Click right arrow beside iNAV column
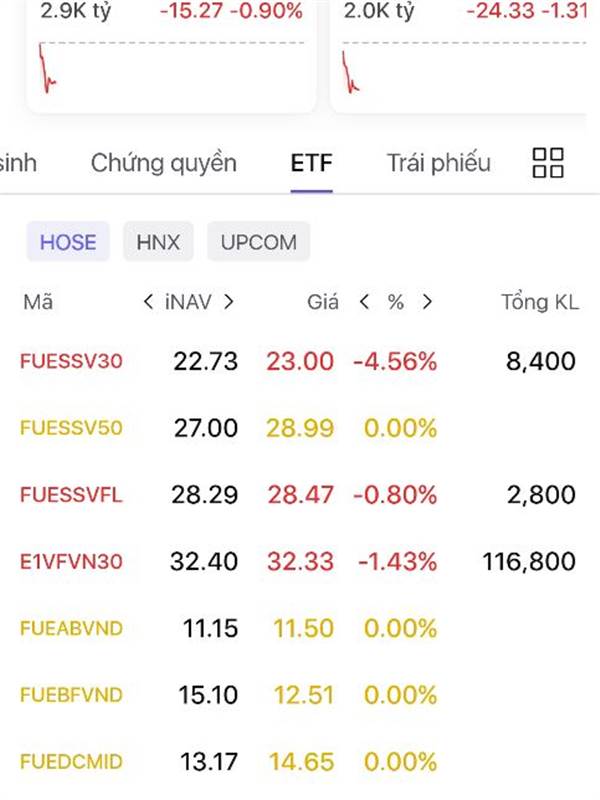 [229, 302]
